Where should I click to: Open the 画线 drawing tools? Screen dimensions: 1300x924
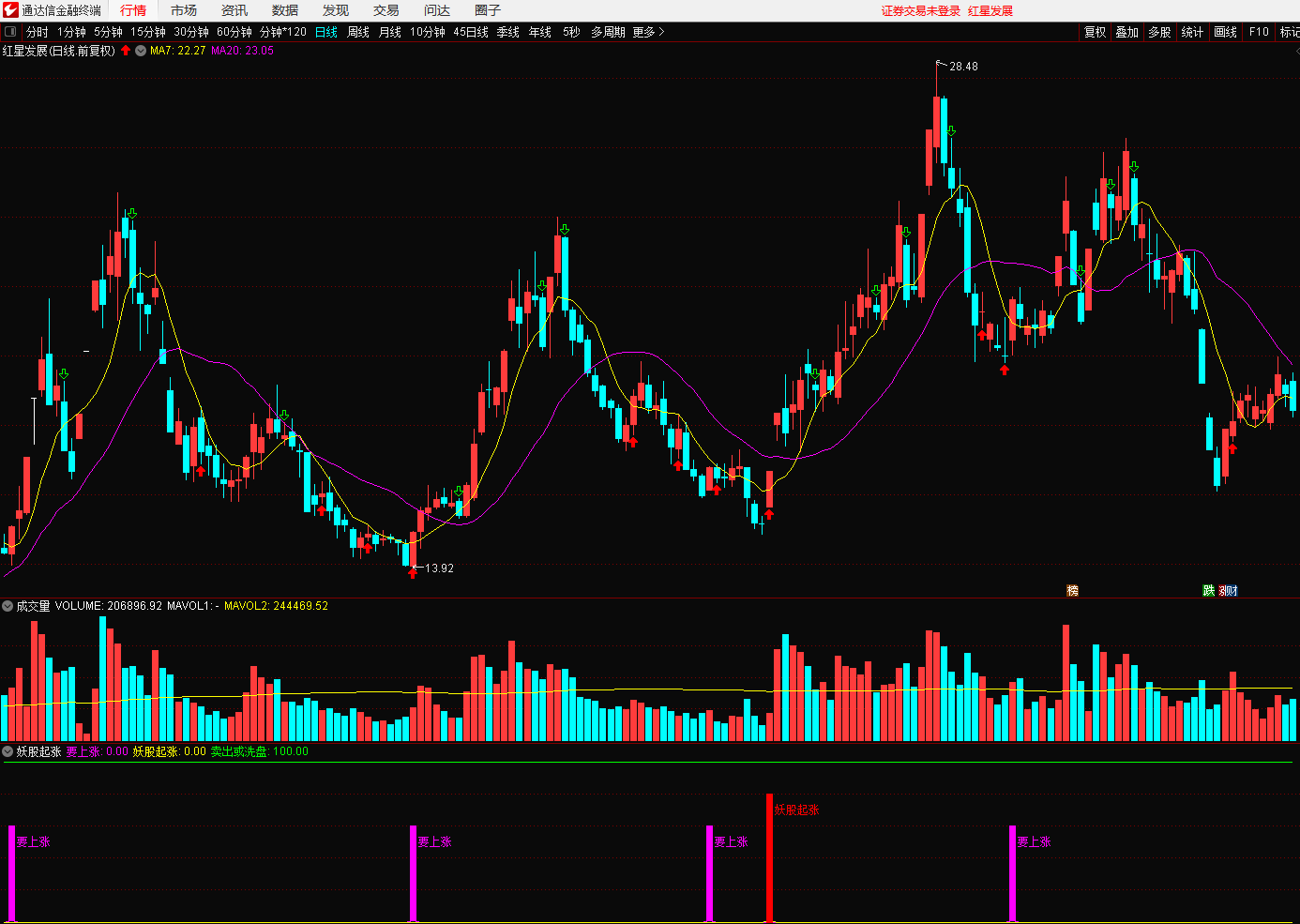click(x=1226, y=32)
